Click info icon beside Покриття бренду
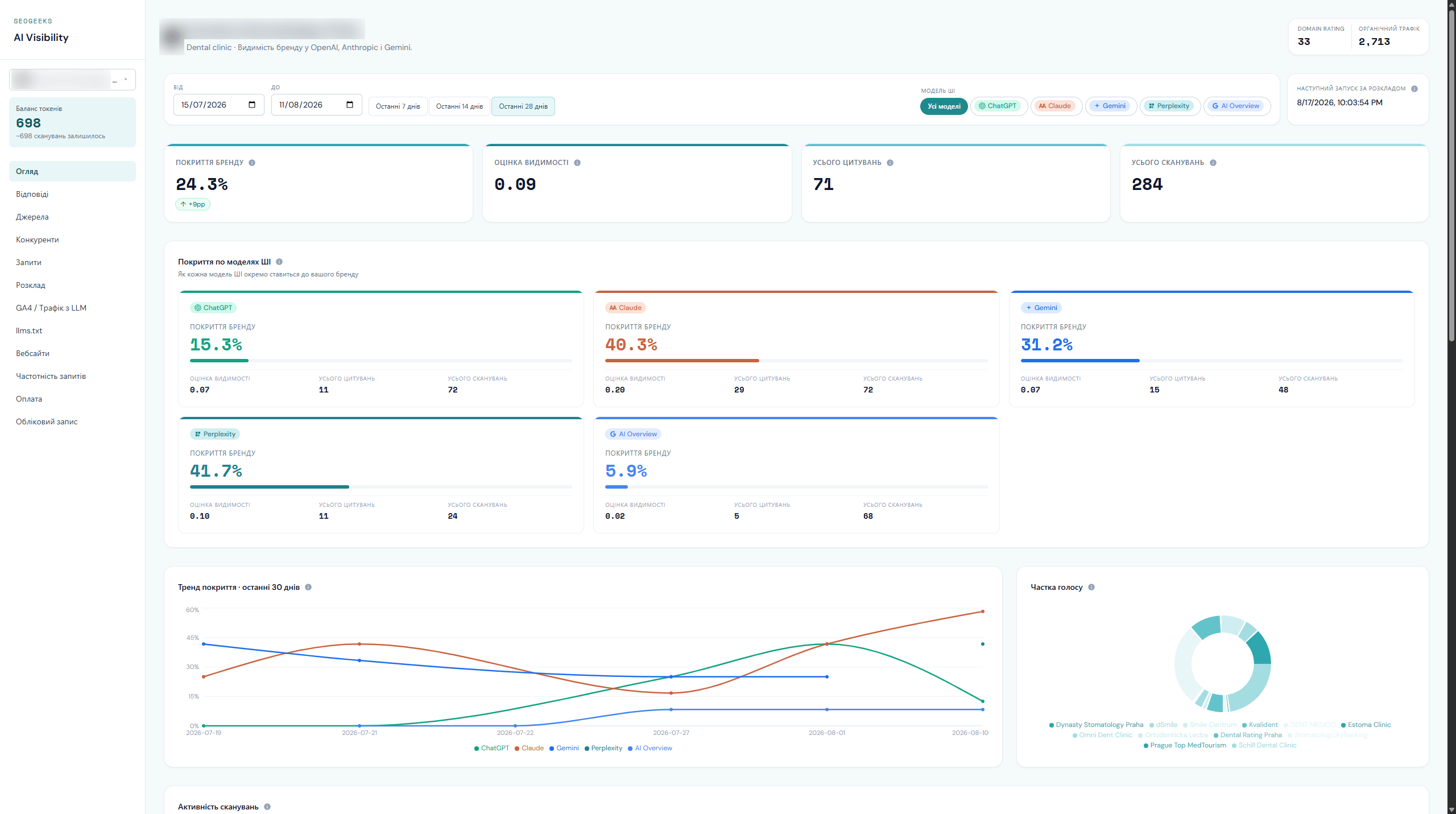This screenshot has height=814, width=1456. click(252, 163)
